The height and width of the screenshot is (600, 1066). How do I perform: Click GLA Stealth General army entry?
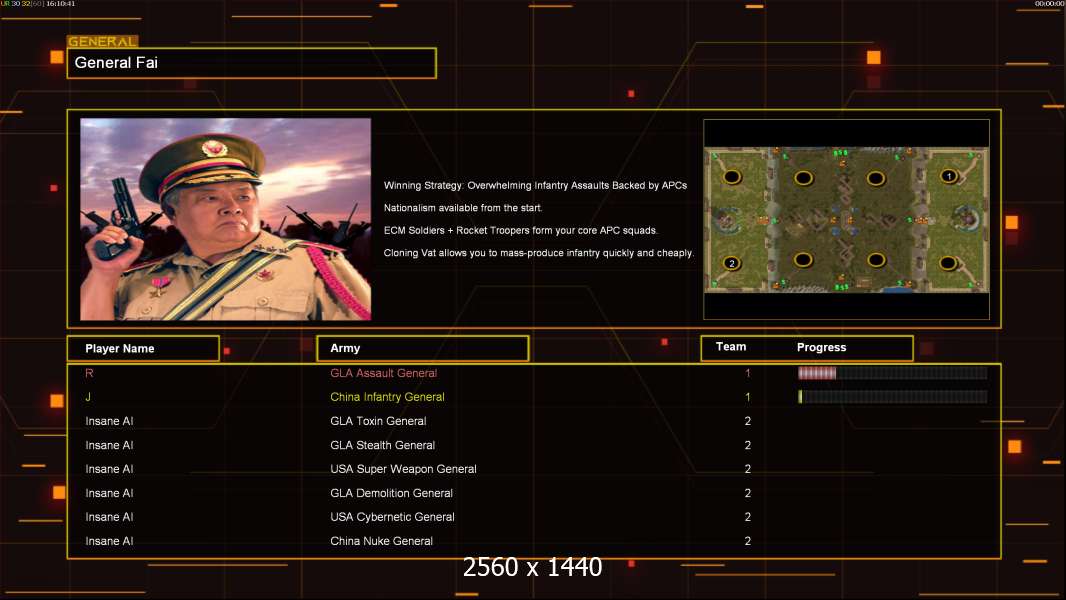383,445
